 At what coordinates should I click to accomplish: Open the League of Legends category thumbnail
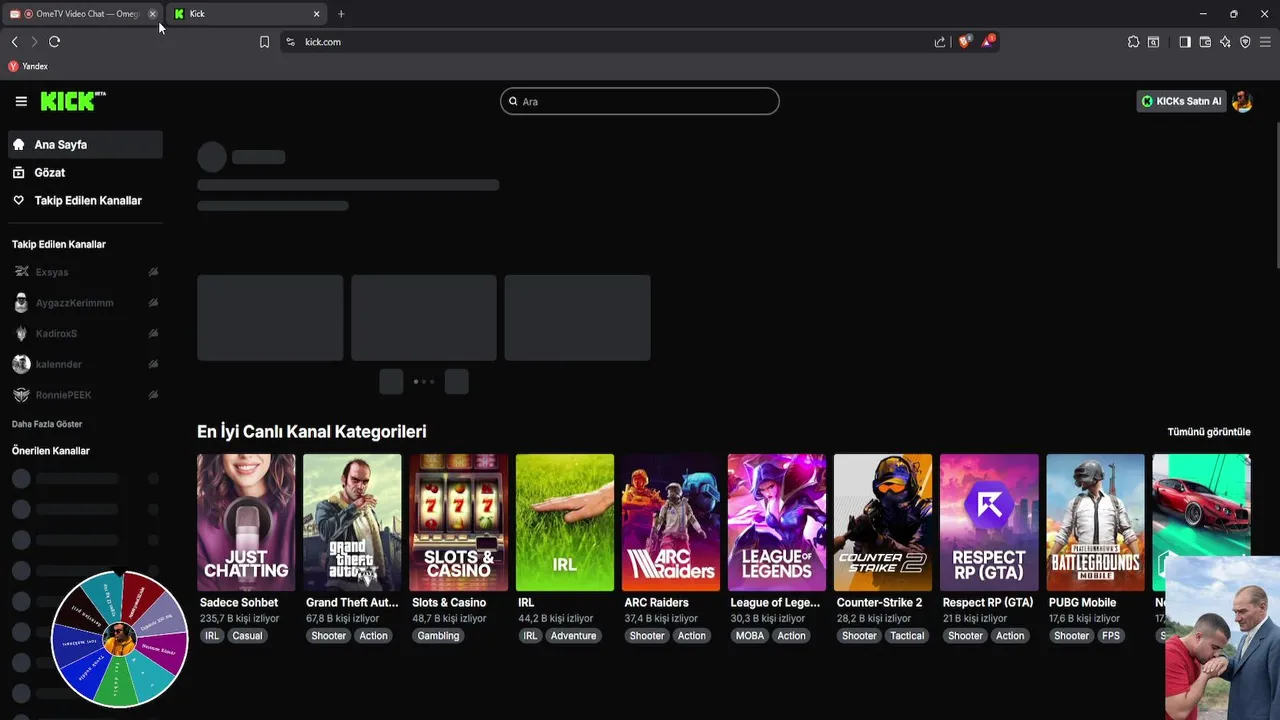click(777, 522)
